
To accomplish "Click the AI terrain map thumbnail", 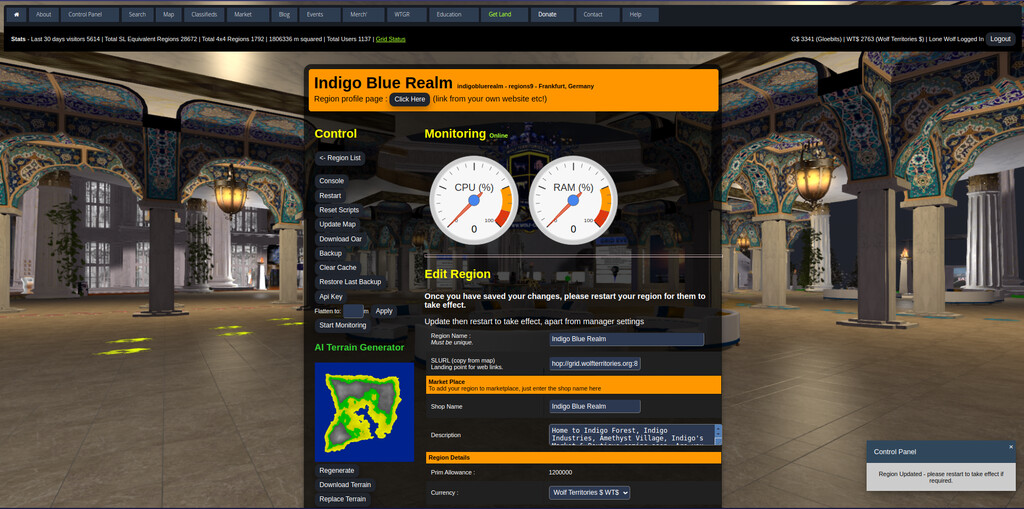I will 364,411.
